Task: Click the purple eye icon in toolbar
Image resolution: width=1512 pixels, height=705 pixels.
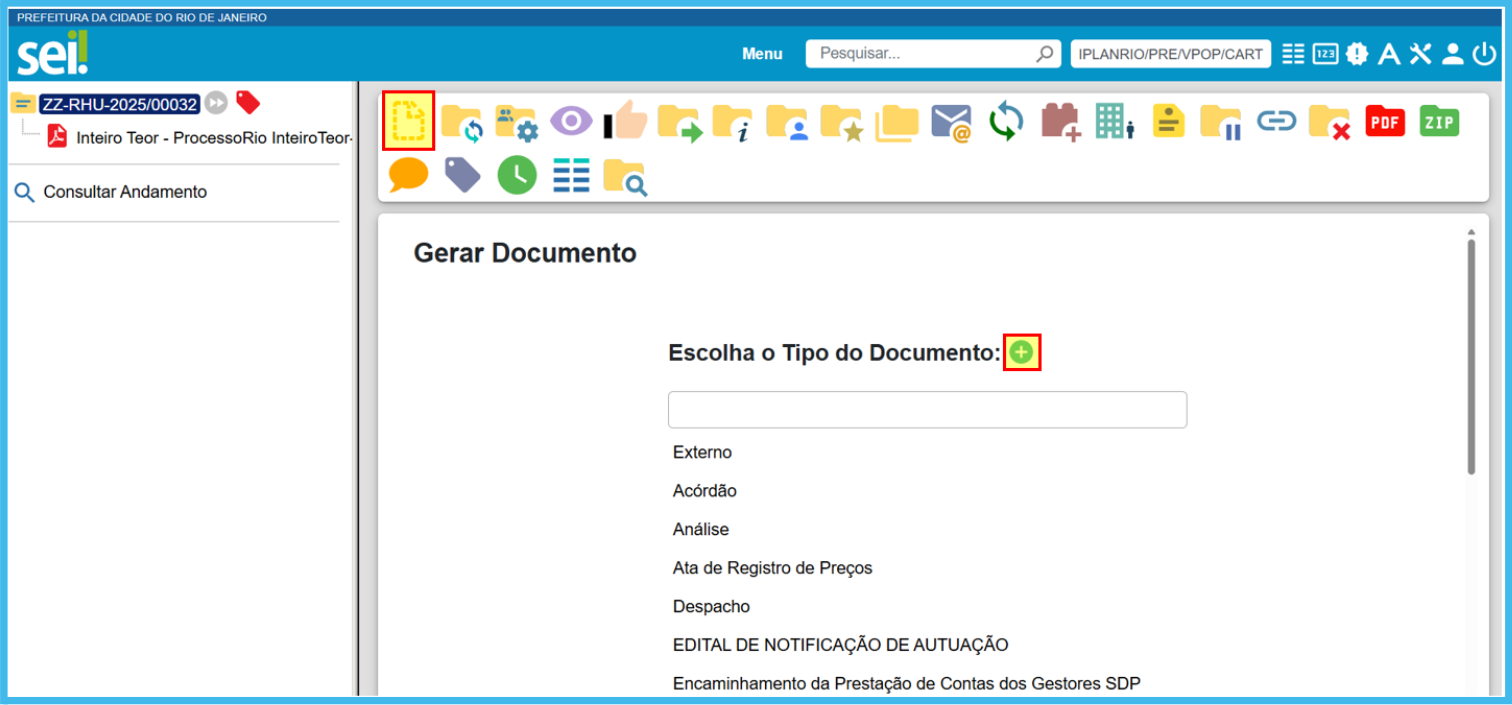Action: tap(571, 122)
